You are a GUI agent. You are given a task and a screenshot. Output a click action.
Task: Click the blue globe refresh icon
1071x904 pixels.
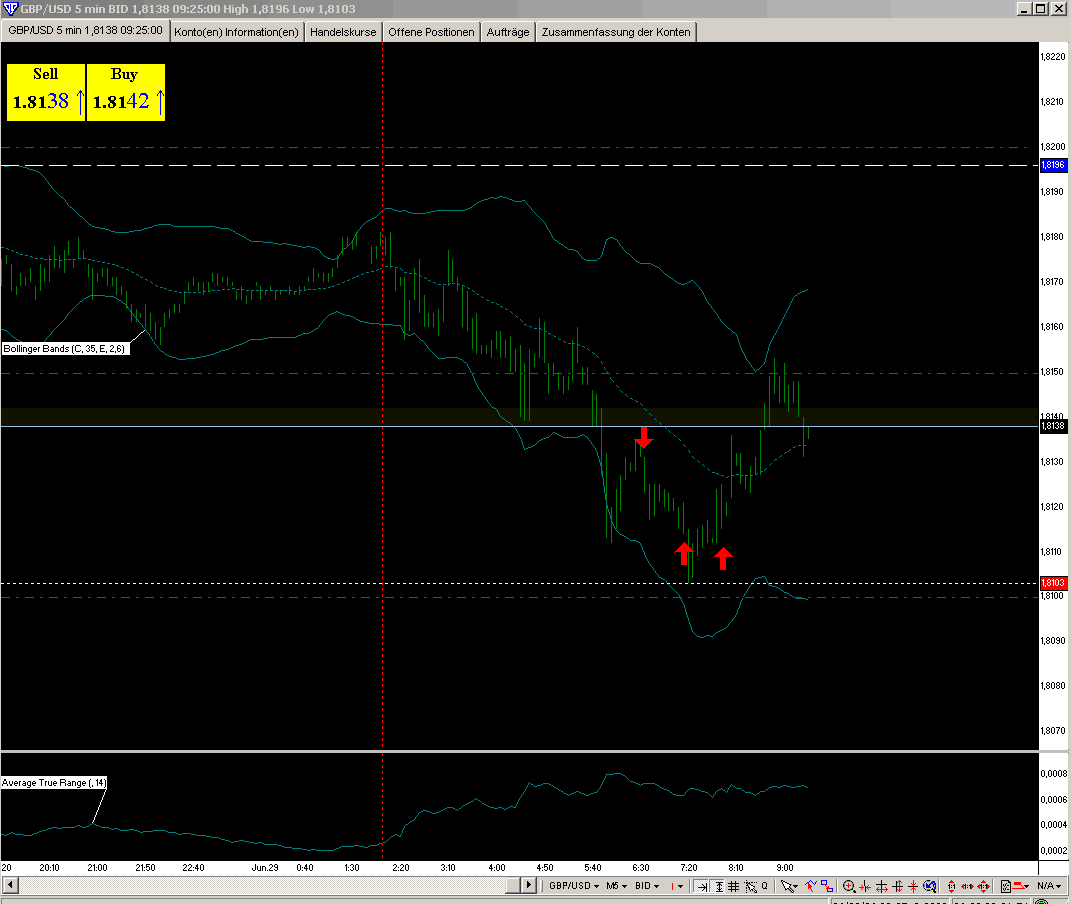[x=929, y=886]
